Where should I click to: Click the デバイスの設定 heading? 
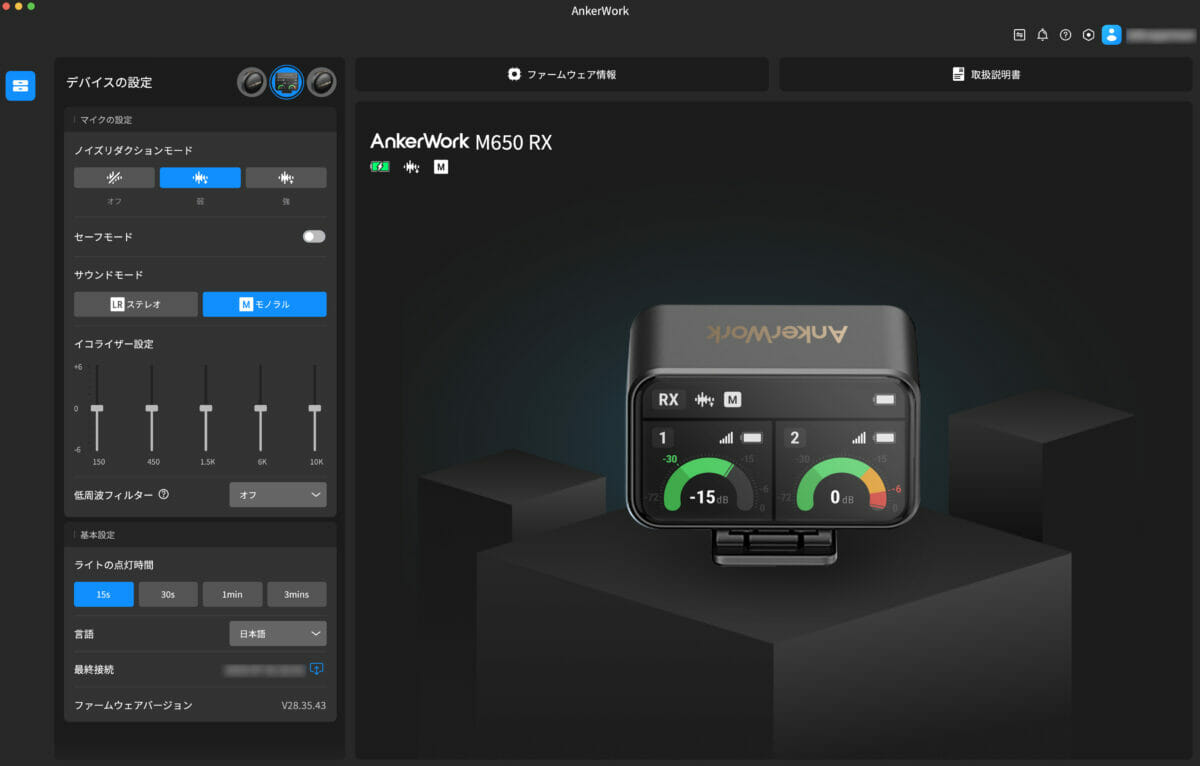pyautogui.click(x=109, y=83)
